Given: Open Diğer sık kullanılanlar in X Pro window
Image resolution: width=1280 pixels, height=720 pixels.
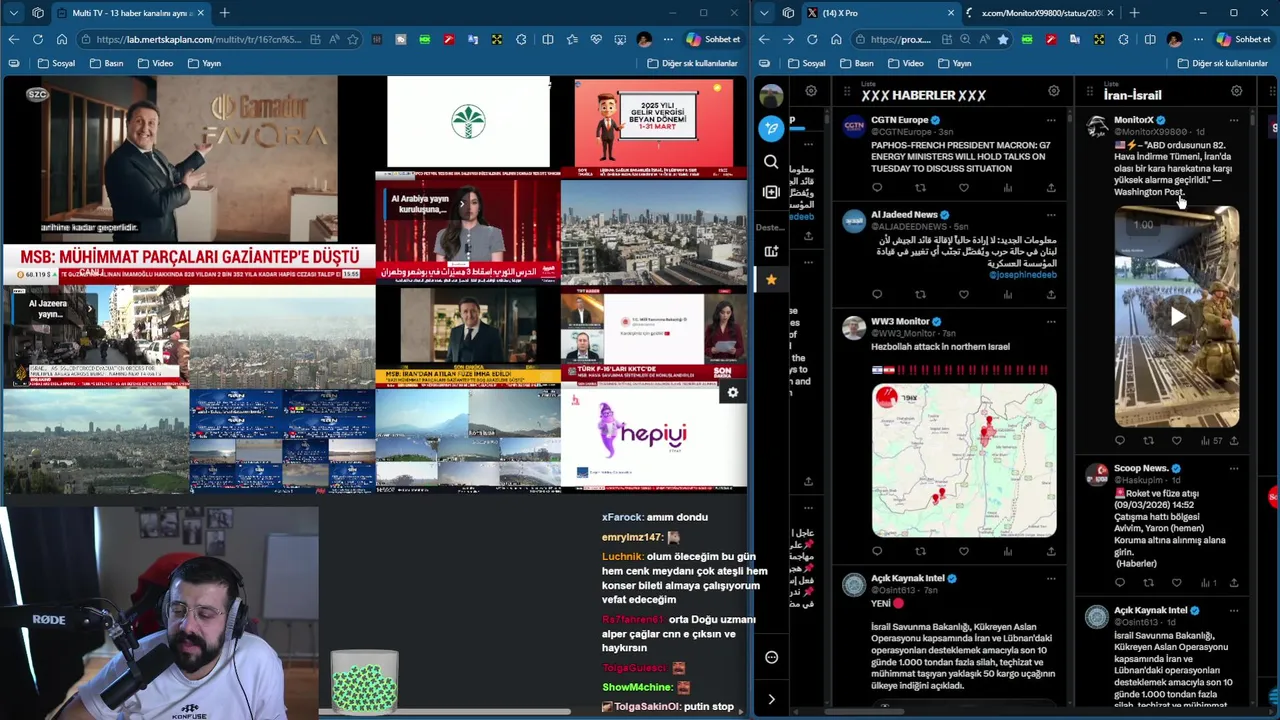Looking at the screenshot, I should pos(1222,63).
